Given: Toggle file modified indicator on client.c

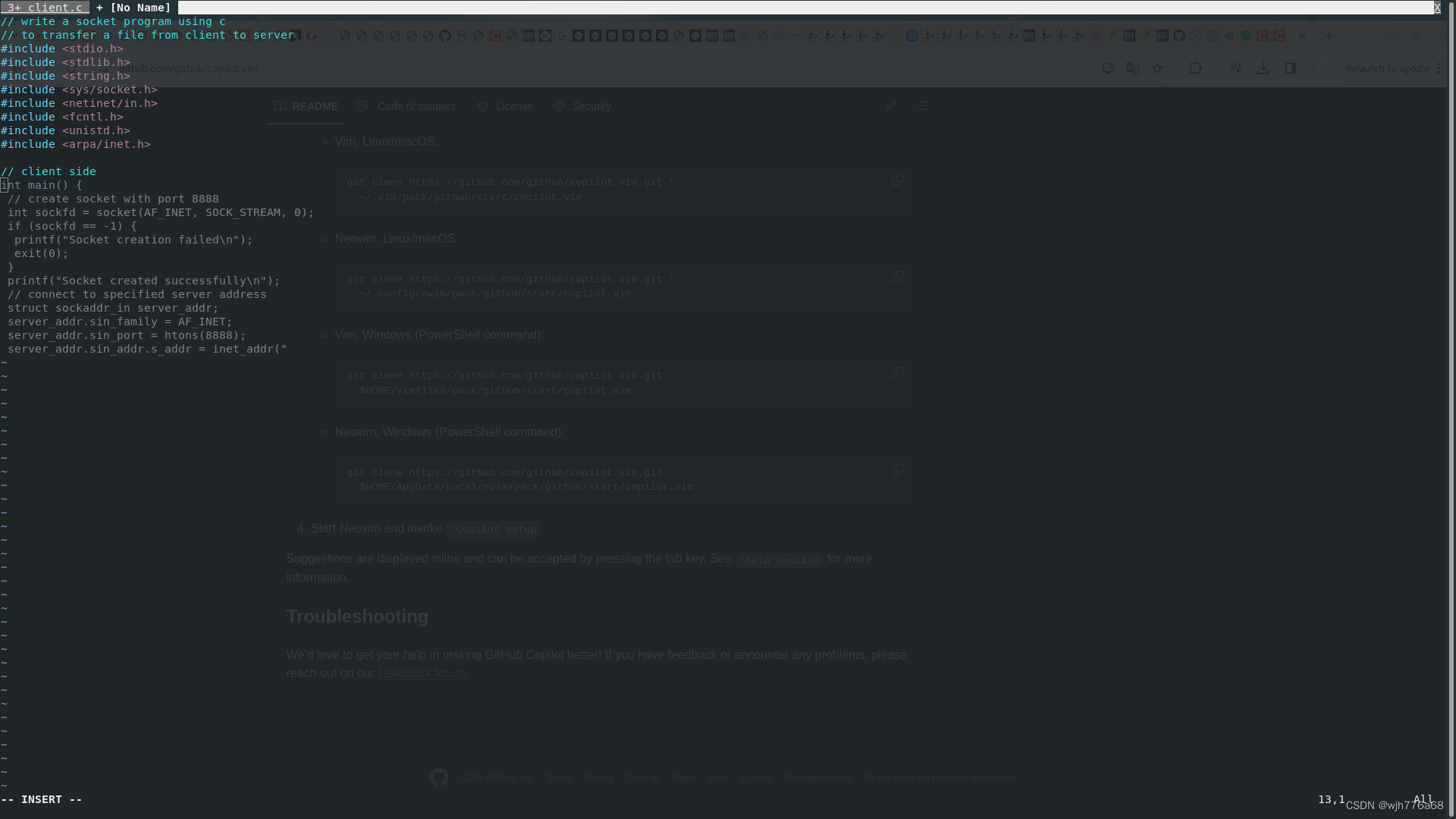Looking at the screenshot, I should click(17, 7).
